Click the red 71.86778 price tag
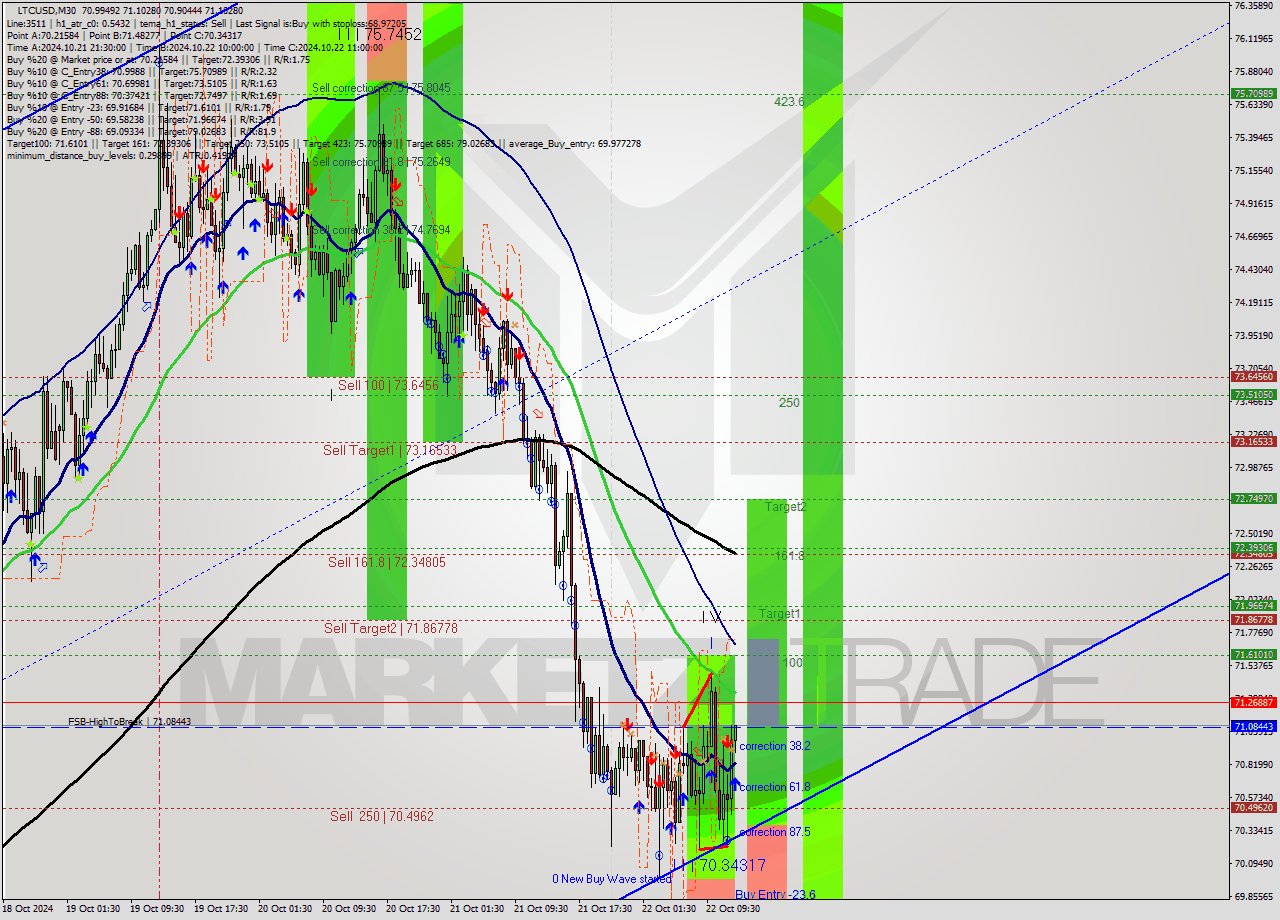 coord(1253,620)
